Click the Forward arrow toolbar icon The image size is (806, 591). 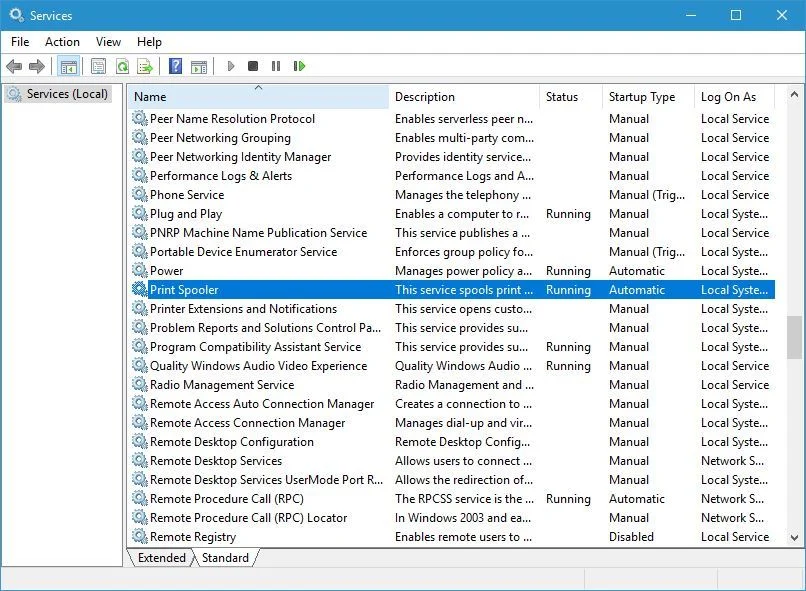[36, 66]
